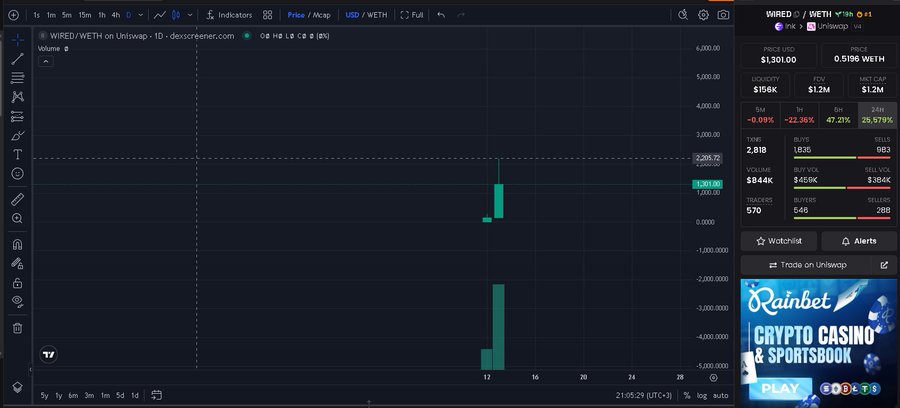Show the 6H stats tab
Viewport: 900px width, 408px height.
[x=838, y=115]
